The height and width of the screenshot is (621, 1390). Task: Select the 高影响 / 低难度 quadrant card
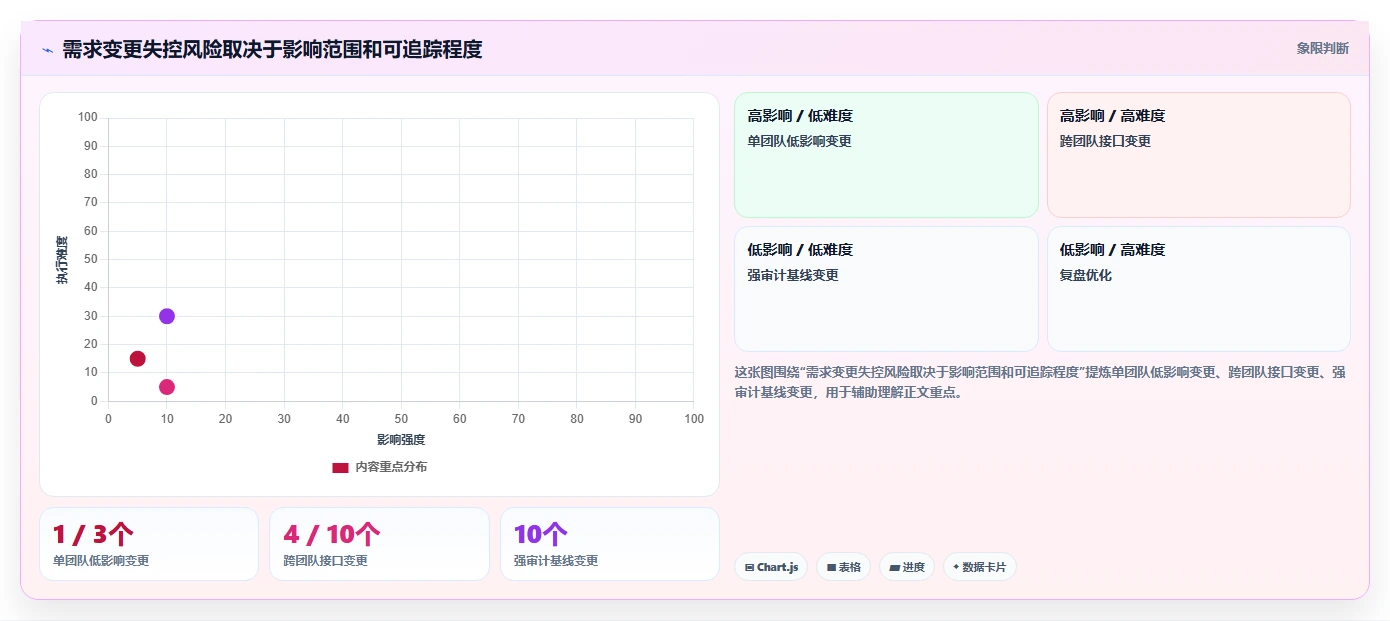pos(886,155)
